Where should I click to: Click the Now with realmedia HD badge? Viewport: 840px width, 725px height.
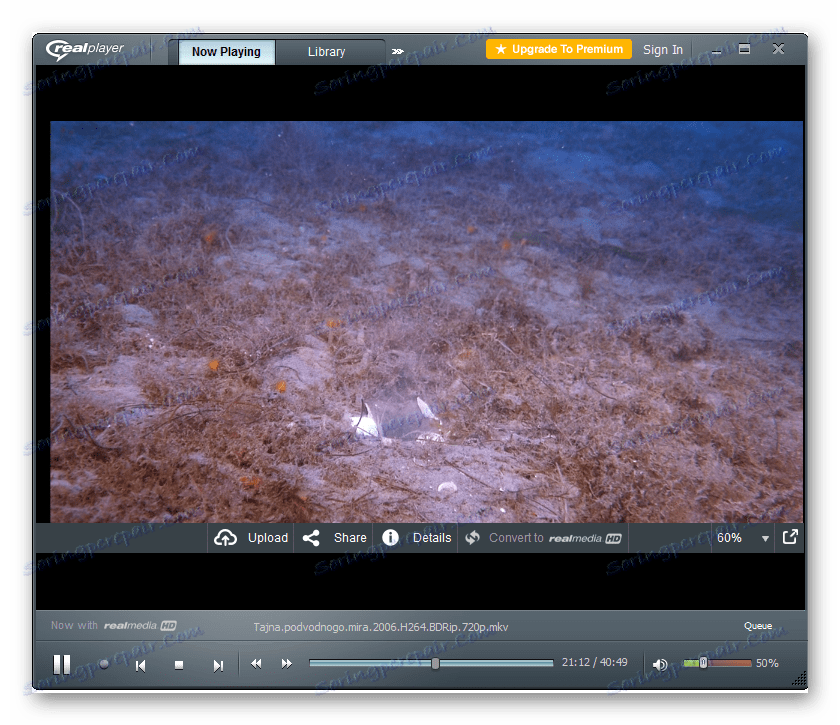(114, 625)
